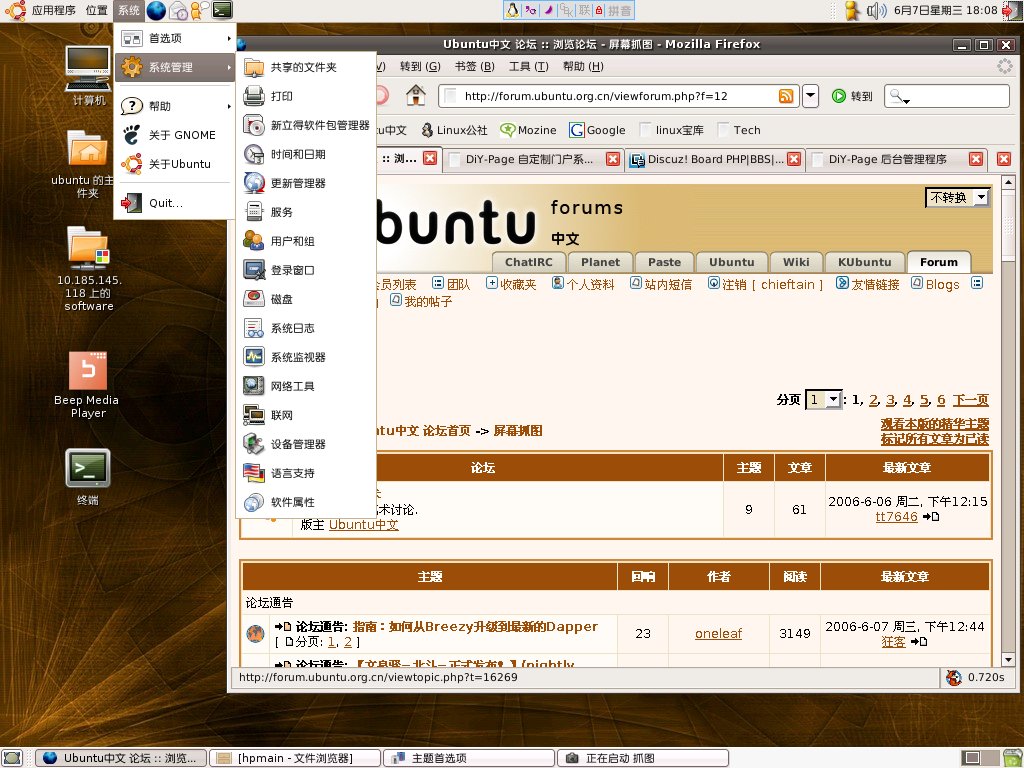The width and height of the screenshot is (1024, 768).
Task: Click the 联网 networking icon
Action: click(x=253, y=415)
